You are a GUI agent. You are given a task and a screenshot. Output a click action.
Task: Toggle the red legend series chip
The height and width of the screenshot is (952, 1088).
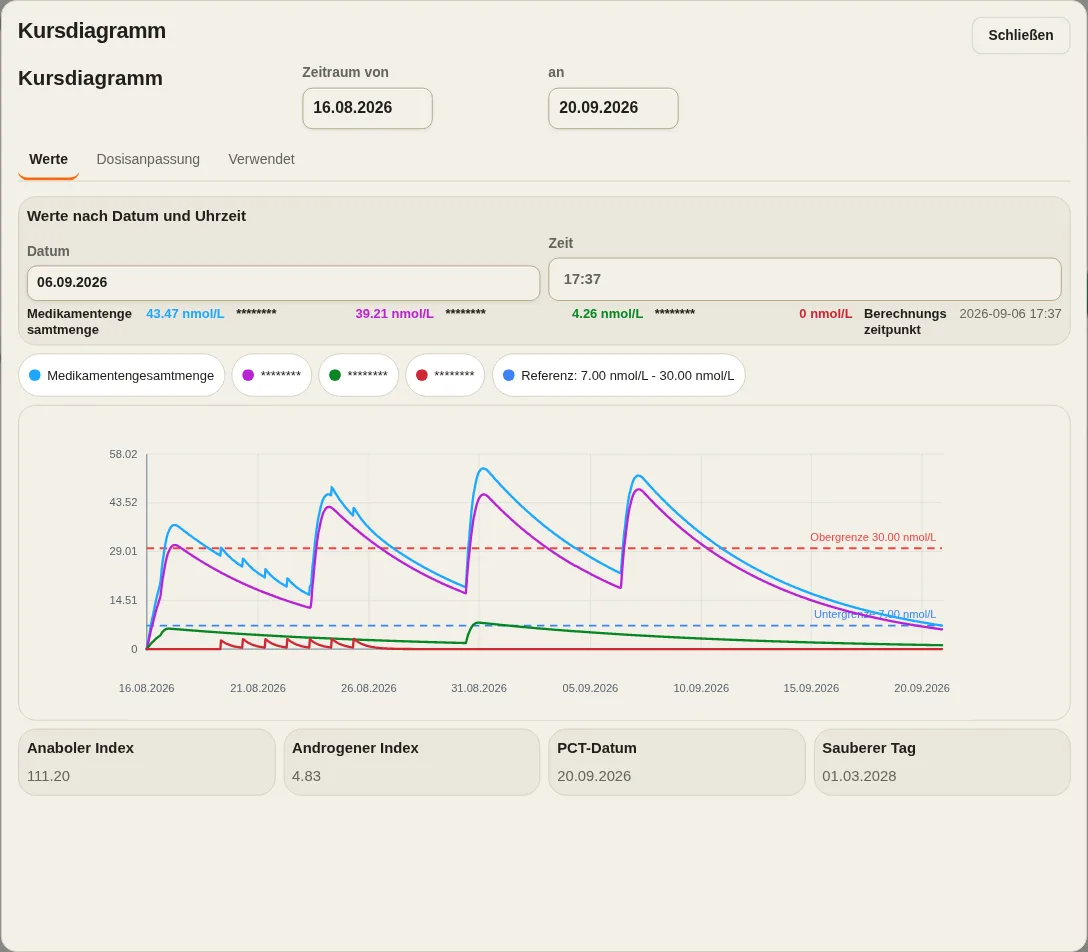[x=445, y=375]
